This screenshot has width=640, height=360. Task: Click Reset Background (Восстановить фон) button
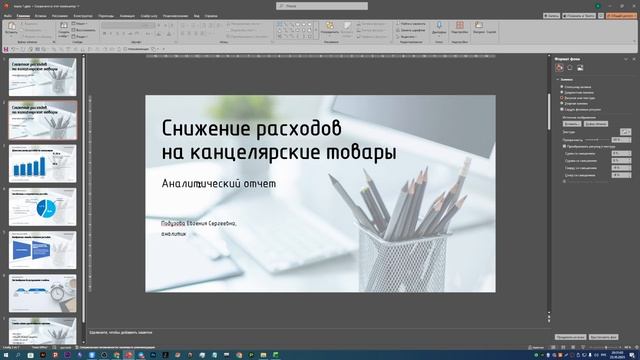pyautogui.click(x=603, y=337)
